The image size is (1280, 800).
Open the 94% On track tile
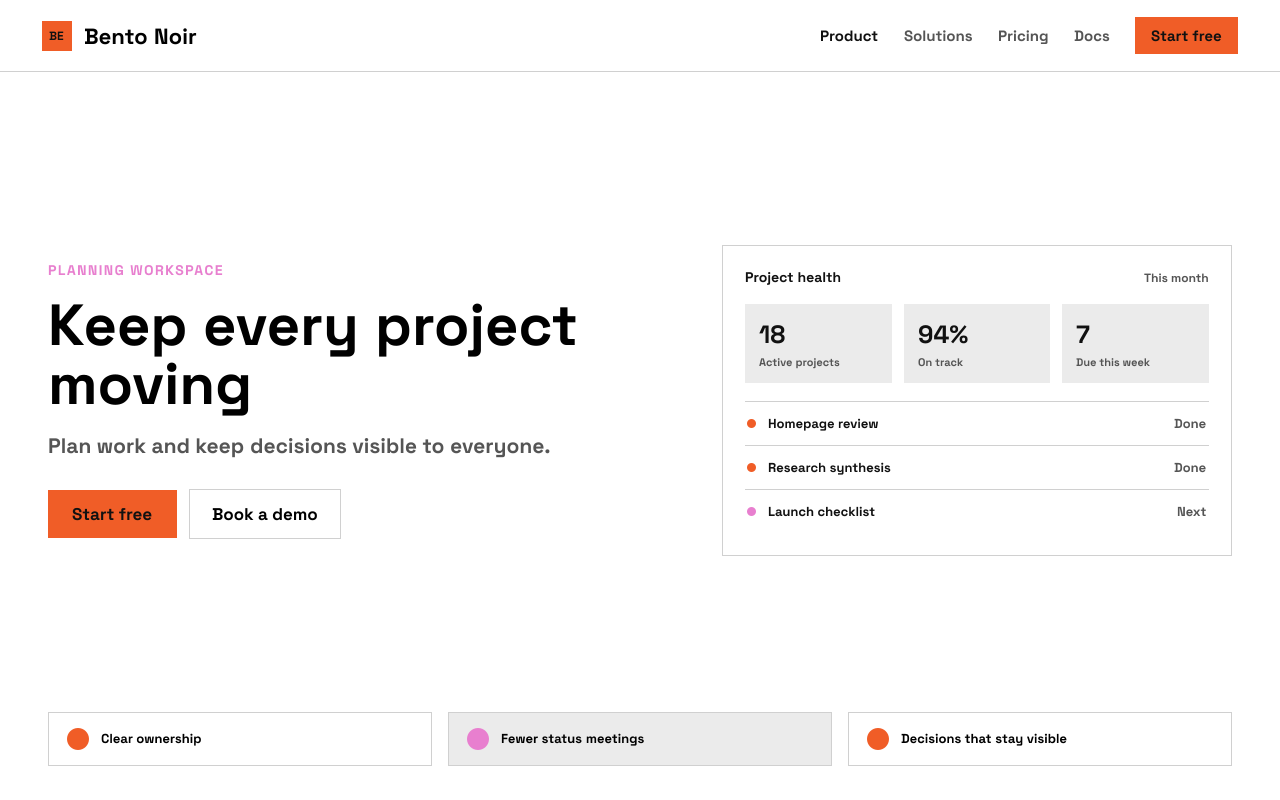[977, 343]
